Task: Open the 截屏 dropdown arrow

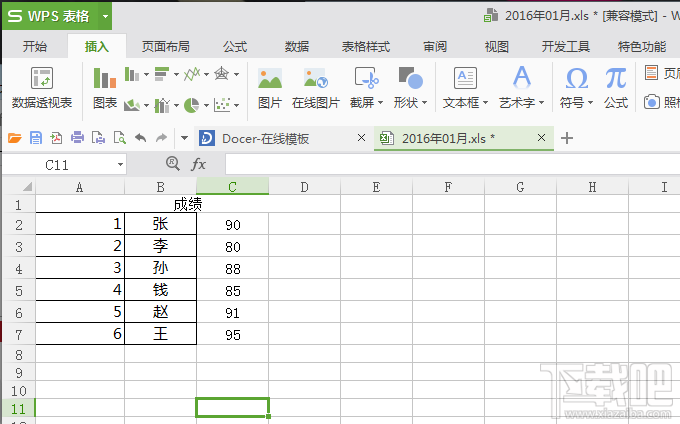Action: [380, 103]
